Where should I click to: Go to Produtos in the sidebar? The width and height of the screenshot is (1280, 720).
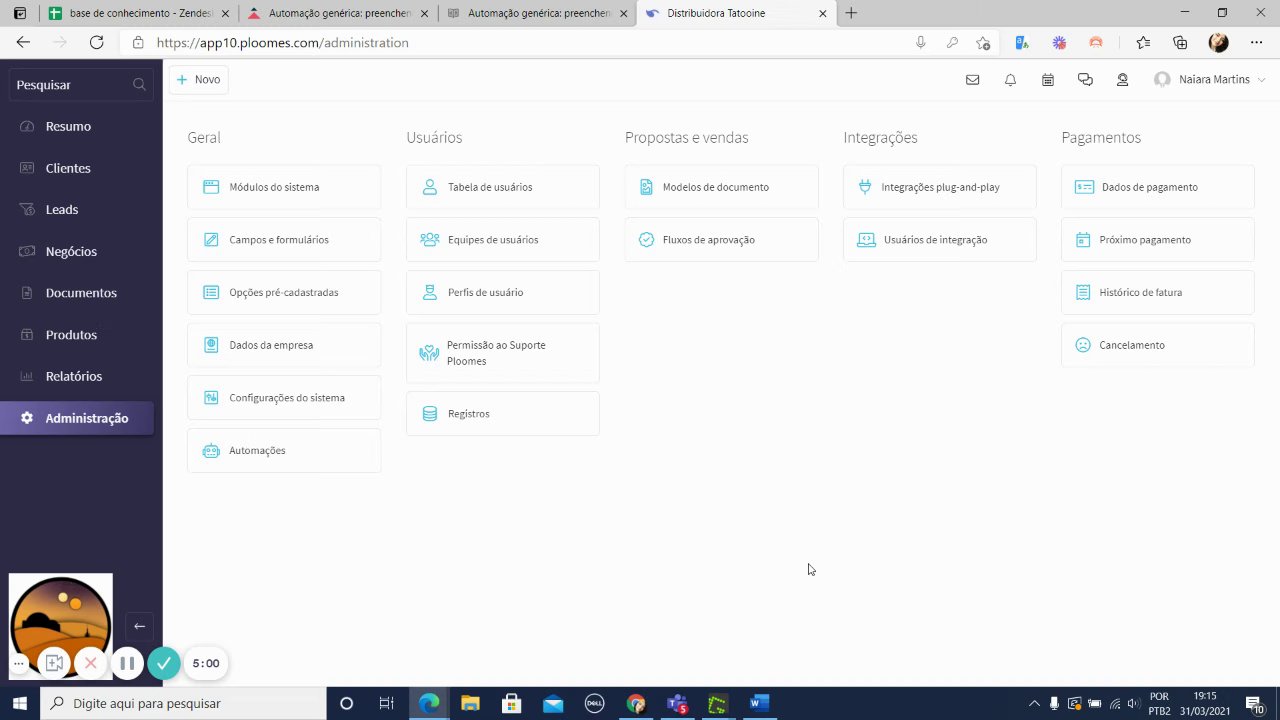[x=71, y=335]
